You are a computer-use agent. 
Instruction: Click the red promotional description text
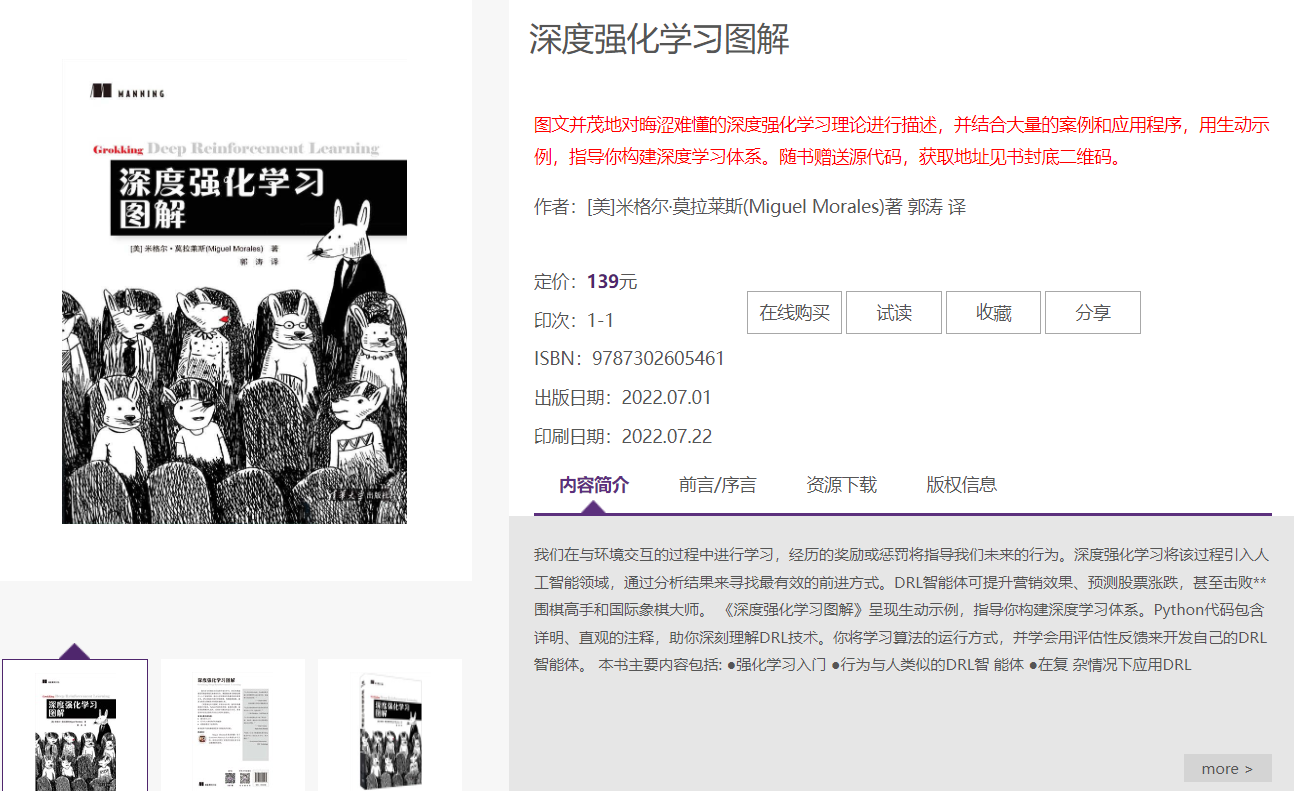click(902, 141)
